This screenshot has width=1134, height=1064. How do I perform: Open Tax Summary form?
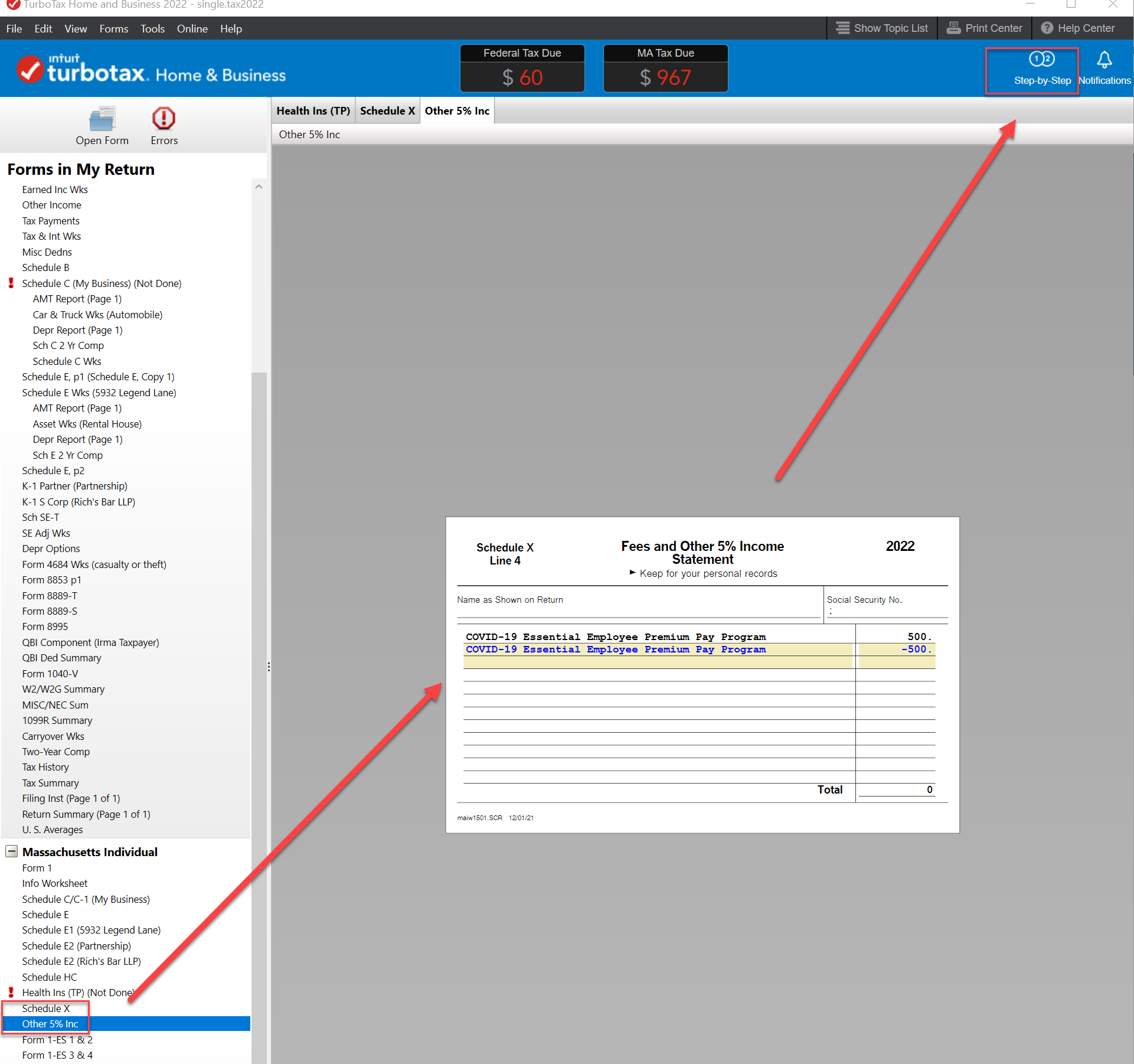(x=50, y=783)
